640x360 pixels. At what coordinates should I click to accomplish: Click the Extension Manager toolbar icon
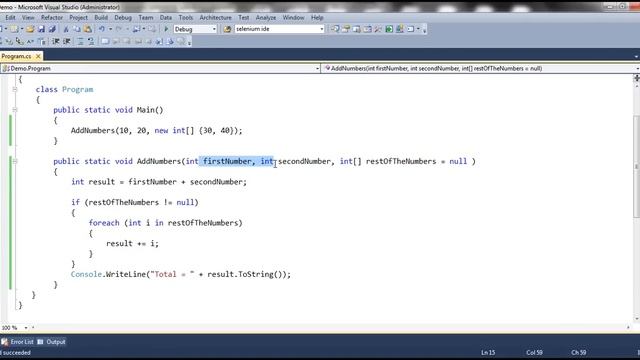click(x=400, y=29)
